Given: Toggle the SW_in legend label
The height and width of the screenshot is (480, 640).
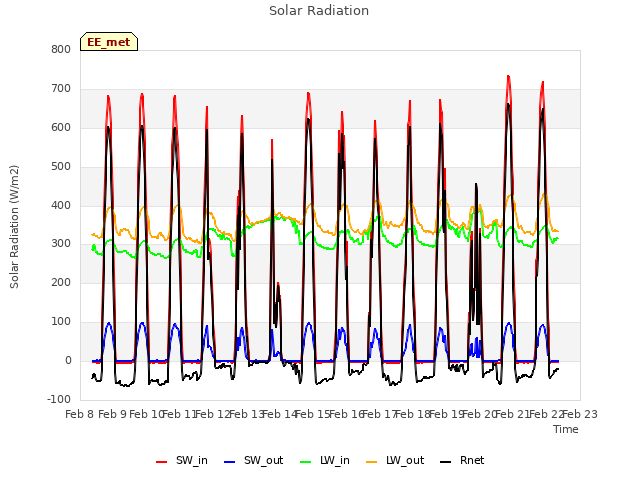Looking at the screenshot, I should [x=192, y=460].
